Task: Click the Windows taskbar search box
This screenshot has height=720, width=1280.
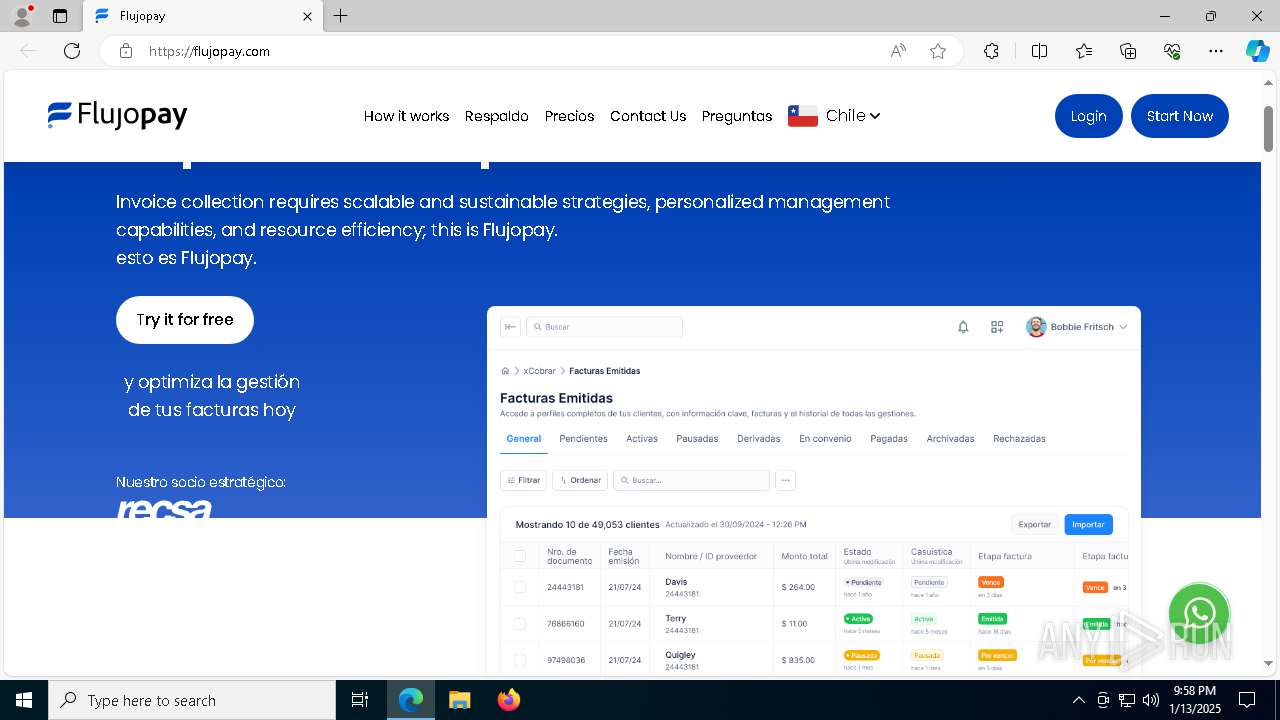Action: pos(192,700)
